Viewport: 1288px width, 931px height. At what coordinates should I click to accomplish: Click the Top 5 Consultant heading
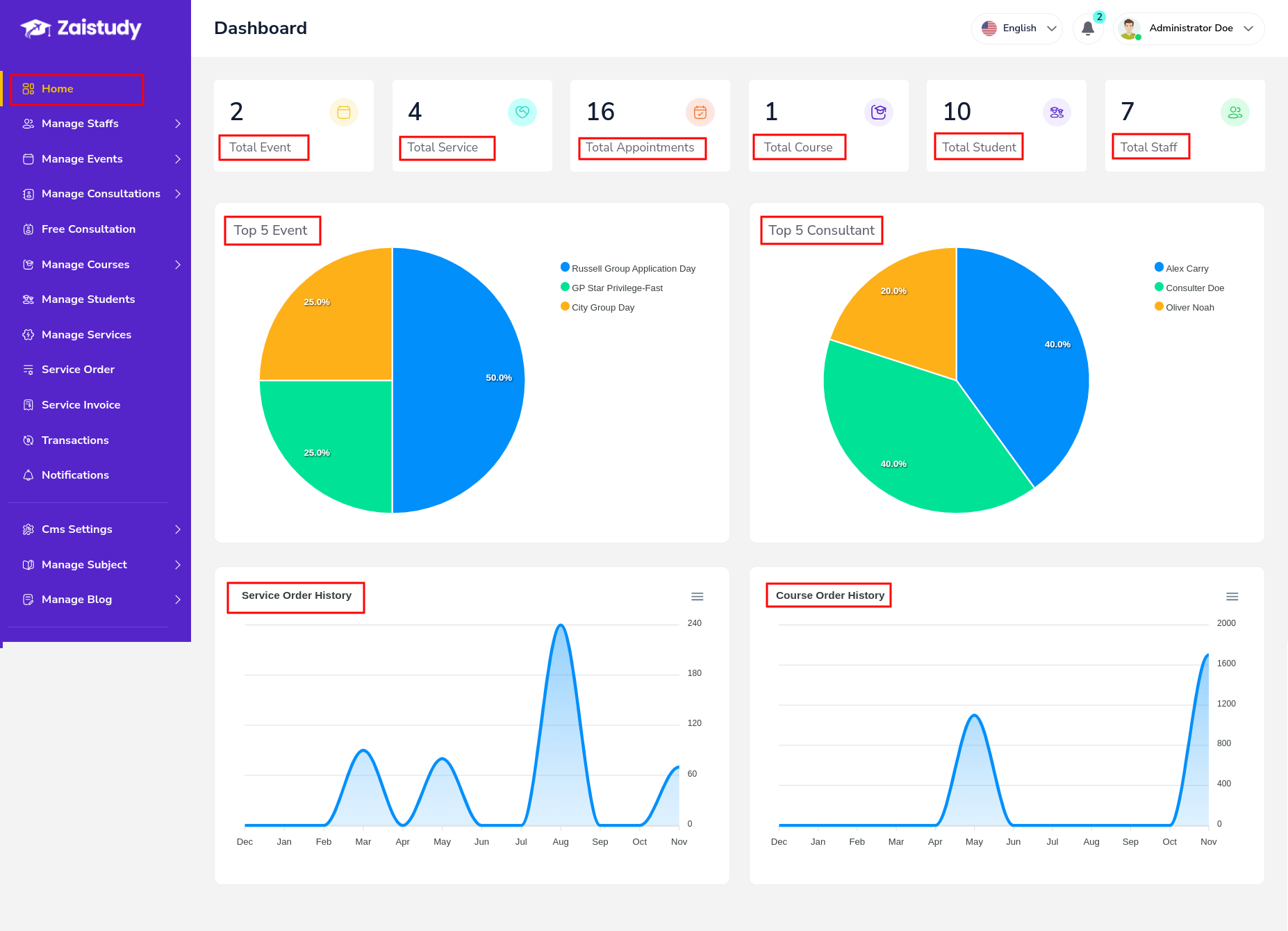(x=822, y=231)
